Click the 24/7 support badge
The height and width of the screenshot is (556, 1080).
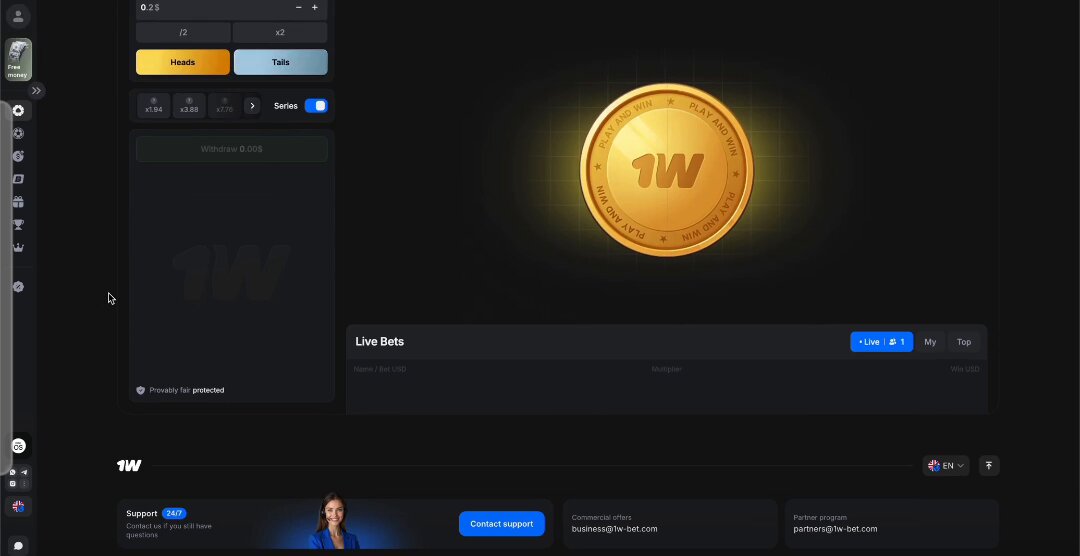coord(174,513)
